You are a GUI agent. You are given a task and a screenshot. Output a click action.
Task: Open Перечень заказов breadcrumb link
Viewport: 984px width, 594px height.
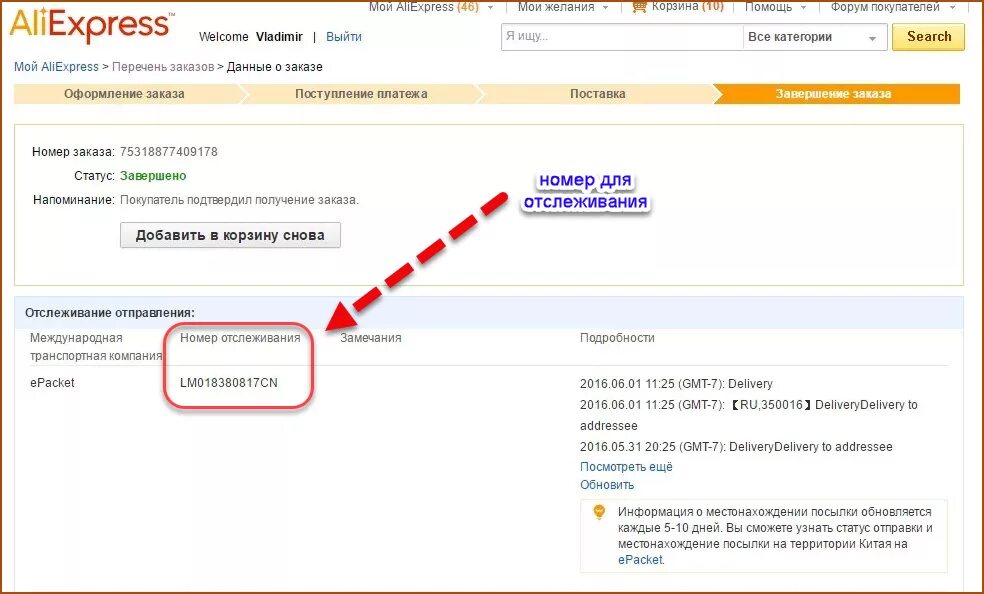pyautogui.click(x=163, y=67)
